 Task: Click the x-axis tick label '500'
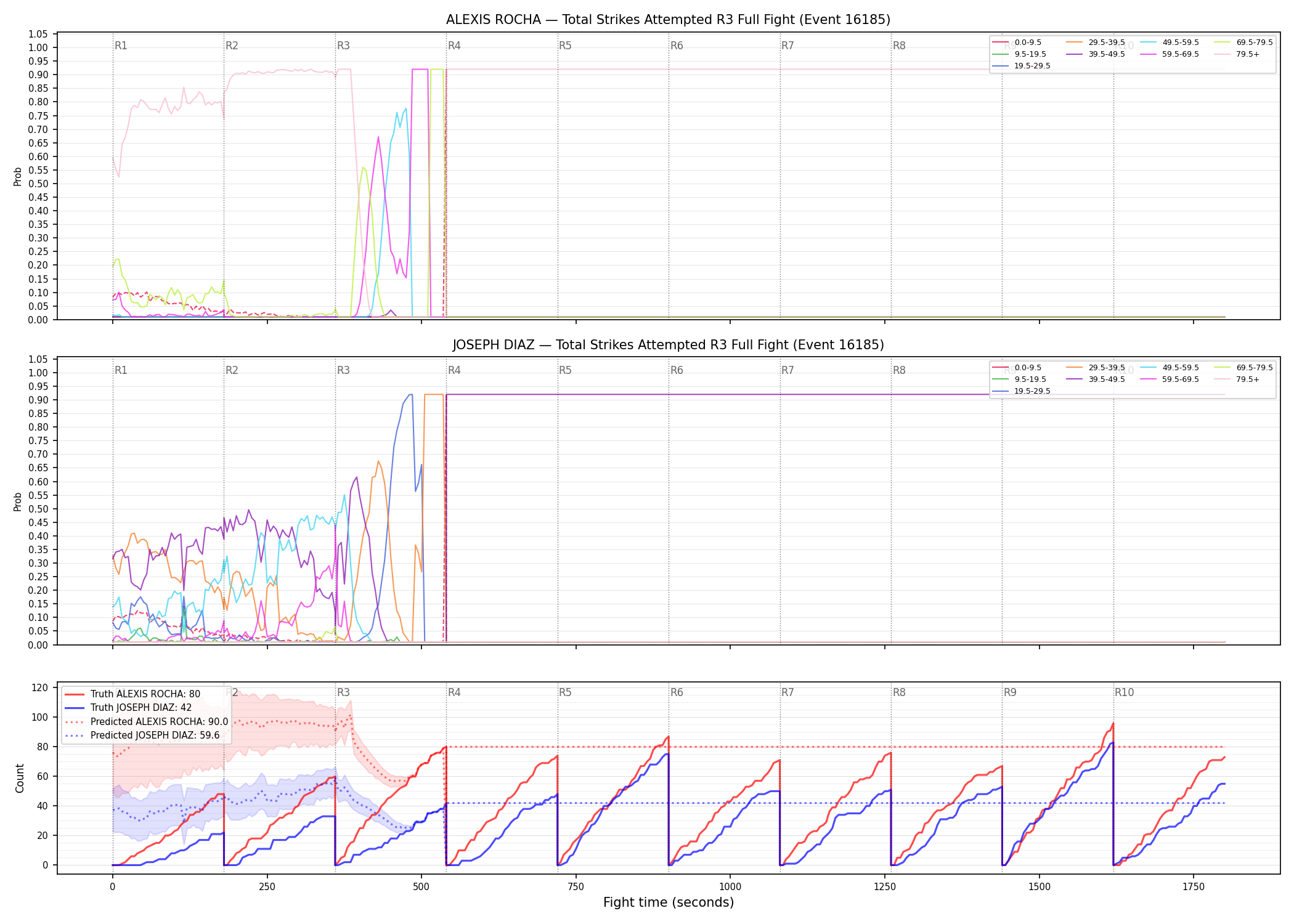(x=421, y=887)
